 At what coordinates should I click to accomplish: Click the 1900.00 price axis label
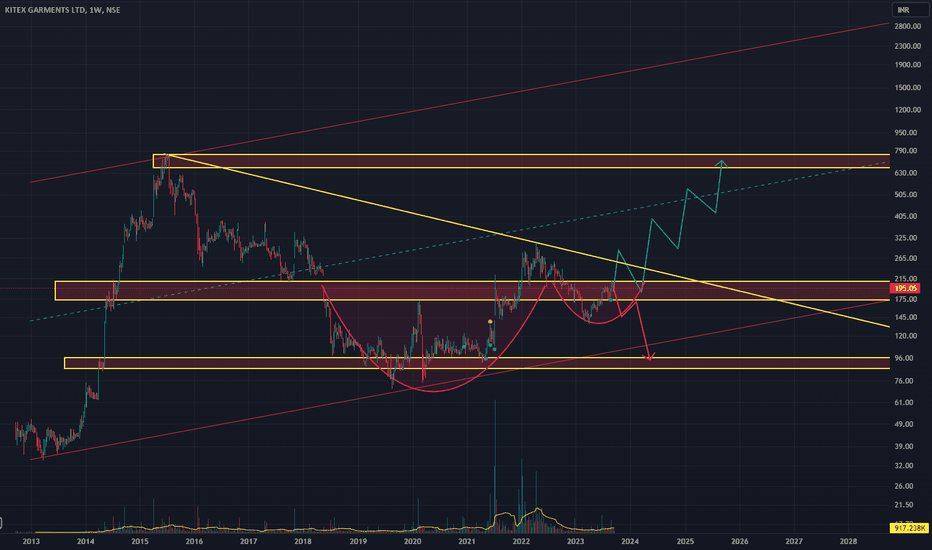[908, 65]
